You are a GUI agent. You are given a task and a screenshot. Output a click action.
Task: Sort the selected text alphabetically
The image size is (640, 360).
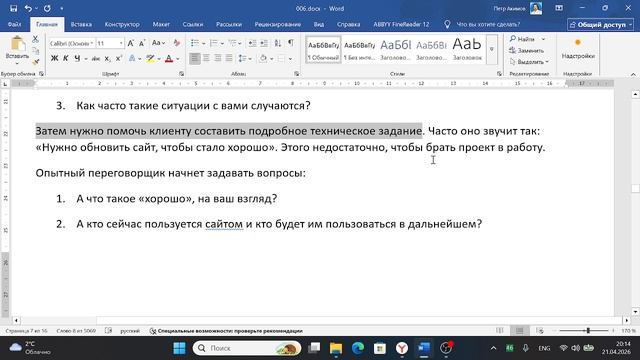point(278,43)
